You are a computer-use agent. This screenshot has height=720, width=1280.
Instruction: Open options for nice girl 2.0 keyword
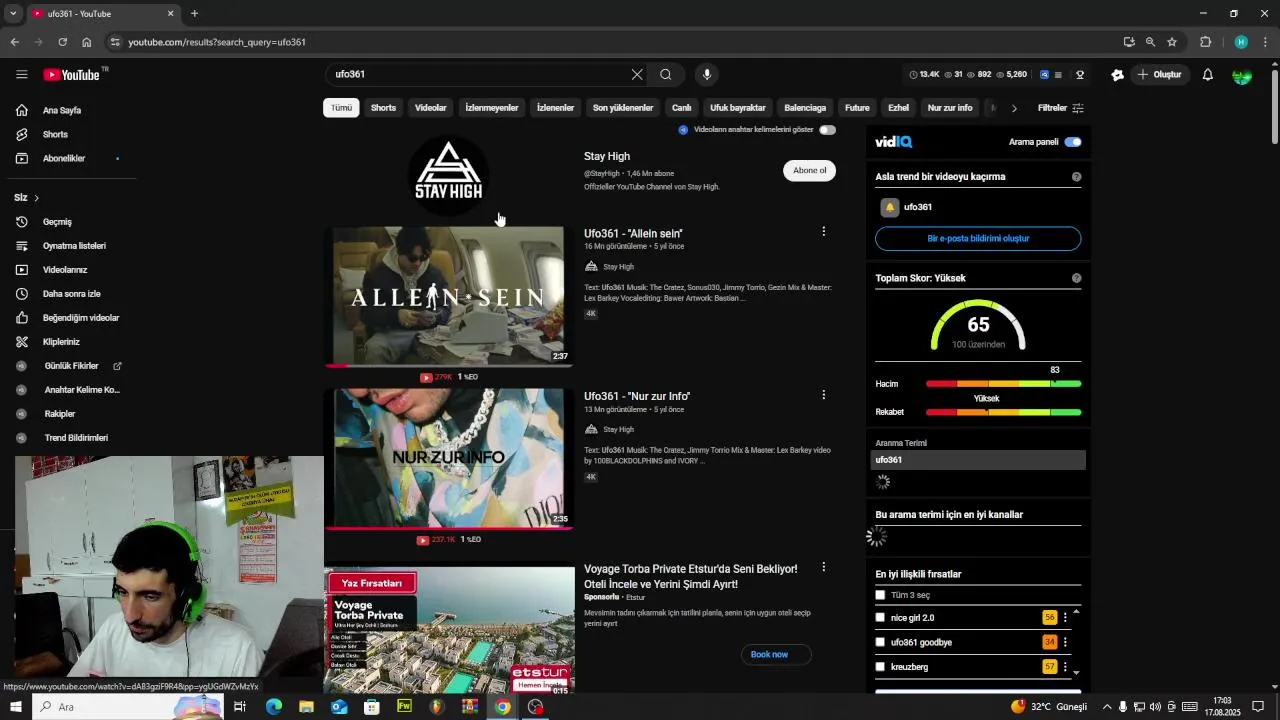click(x=1065, y=618)
